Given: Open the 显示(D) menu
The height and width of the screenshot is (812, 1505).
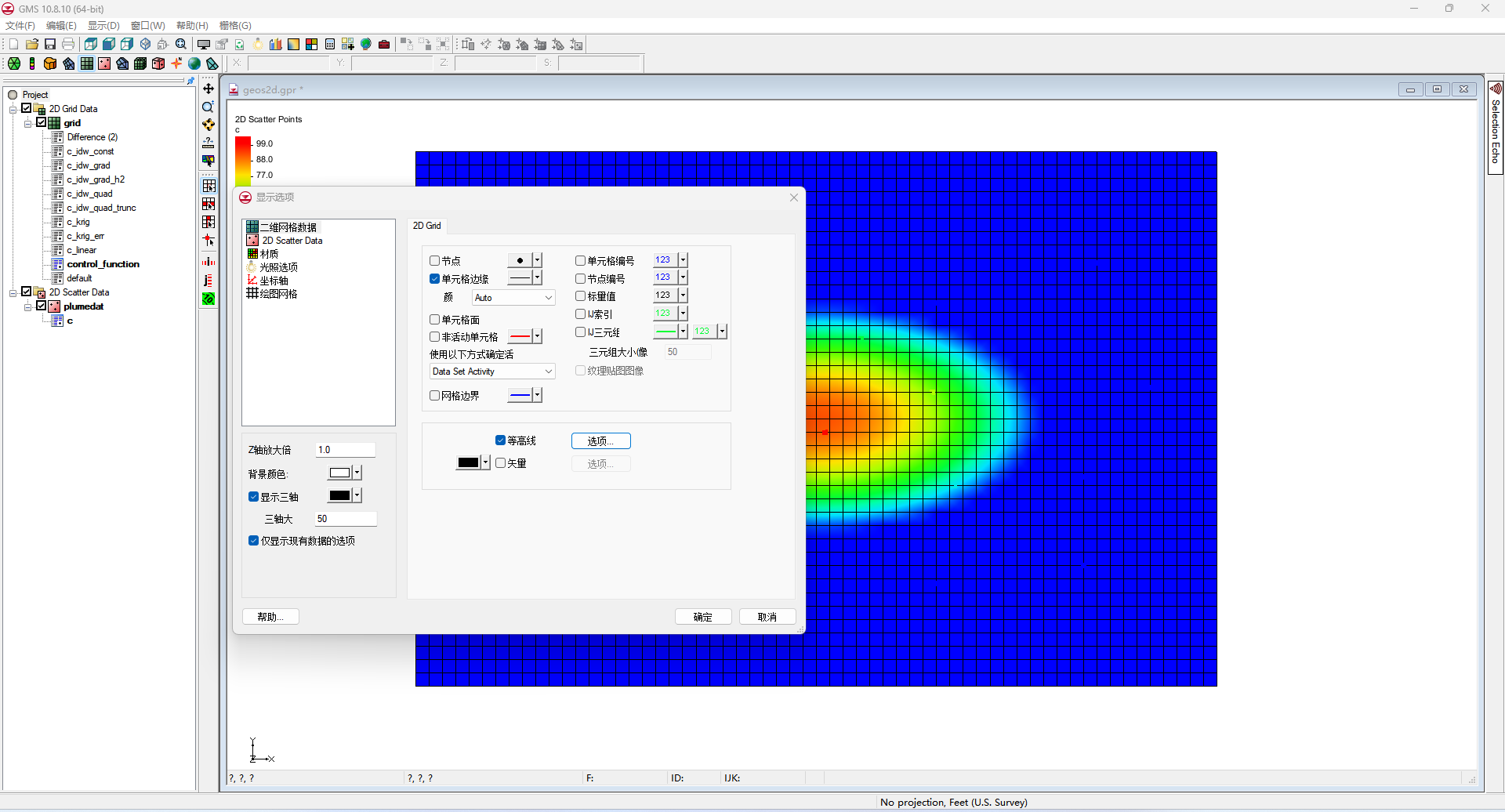Looking at the screenshot, I should point(103,26).
